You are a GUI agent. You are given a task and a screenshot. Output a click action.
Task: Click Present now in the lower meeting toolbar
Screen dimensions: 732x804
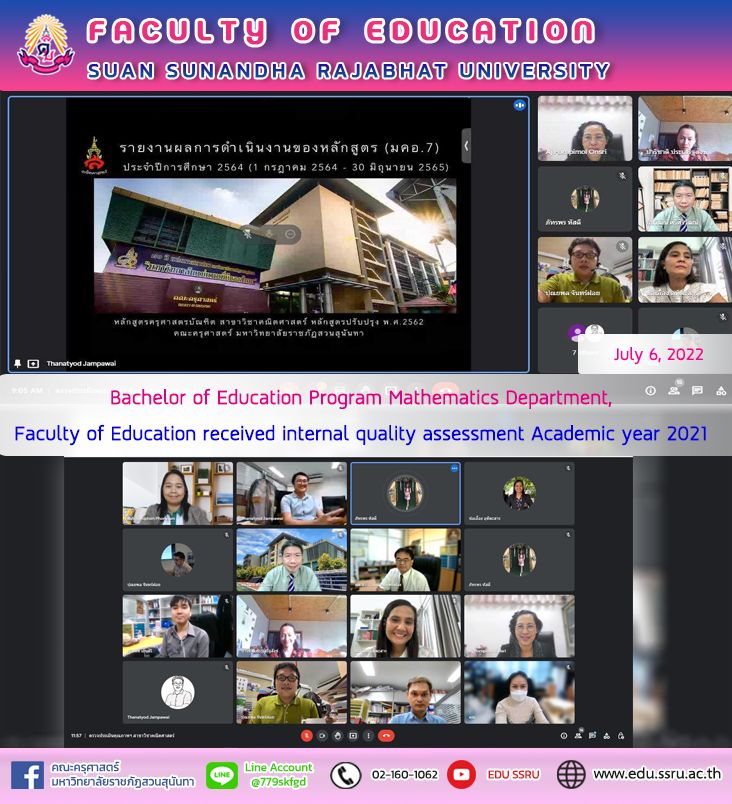pyautogui.click(x=353, y=735)
